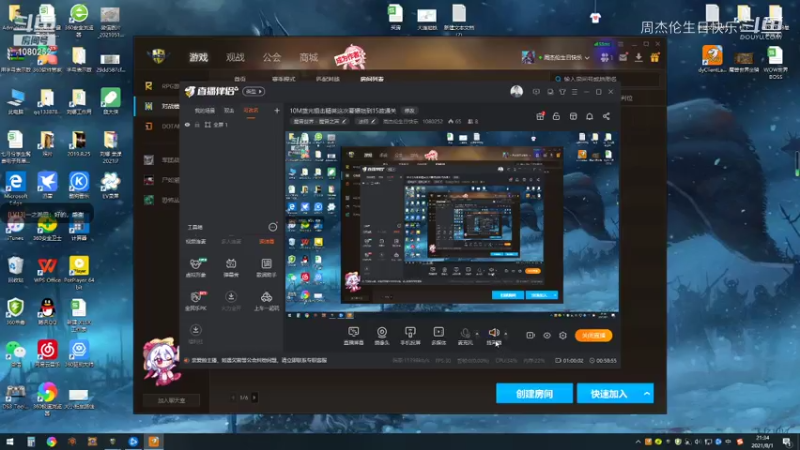Click the edit button beside the stream title
800x450 pixels.
point(409,110)
